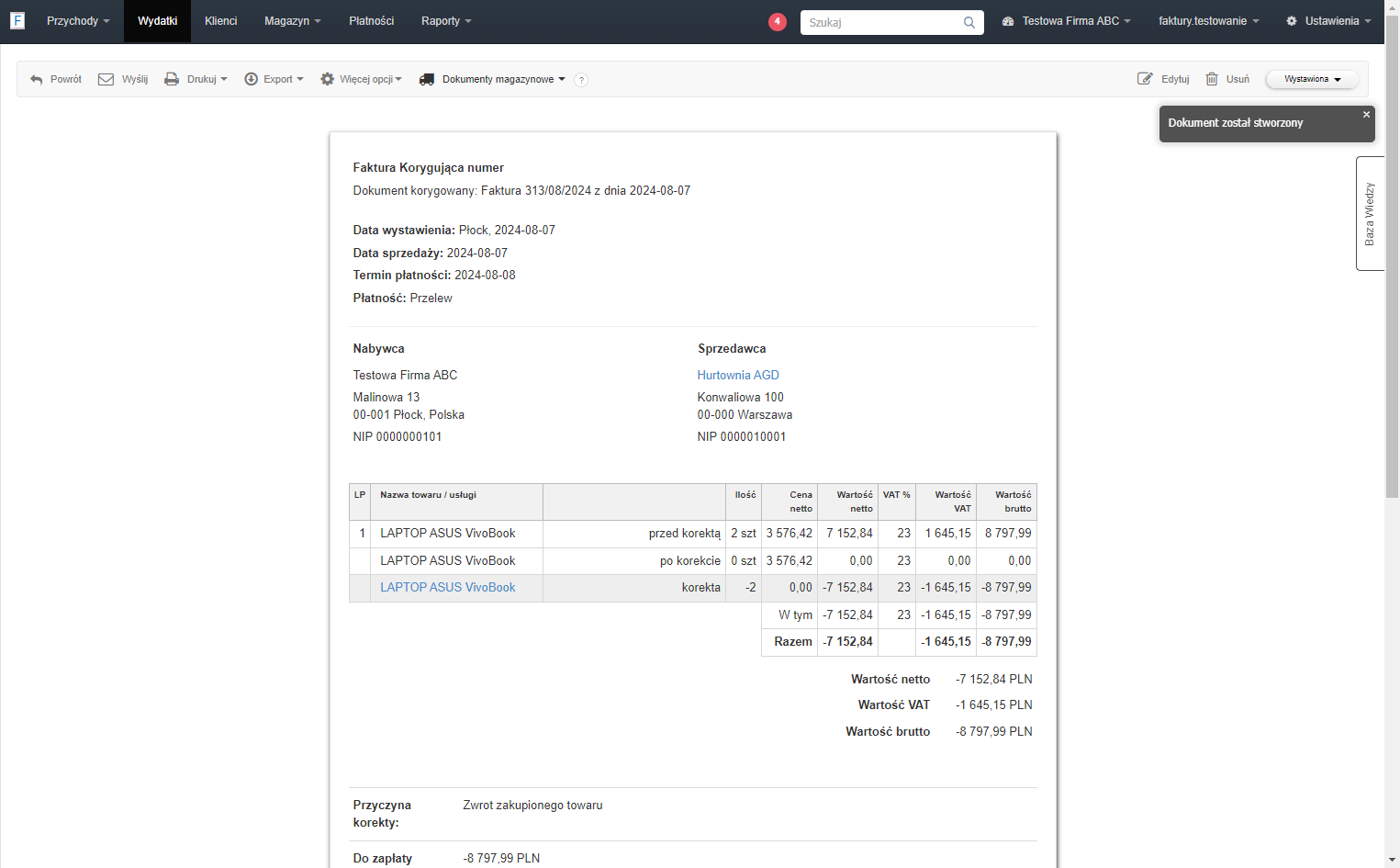Expand the Ustawienia settings dropdown
1400x868 pixels.
coord(1328,21)
